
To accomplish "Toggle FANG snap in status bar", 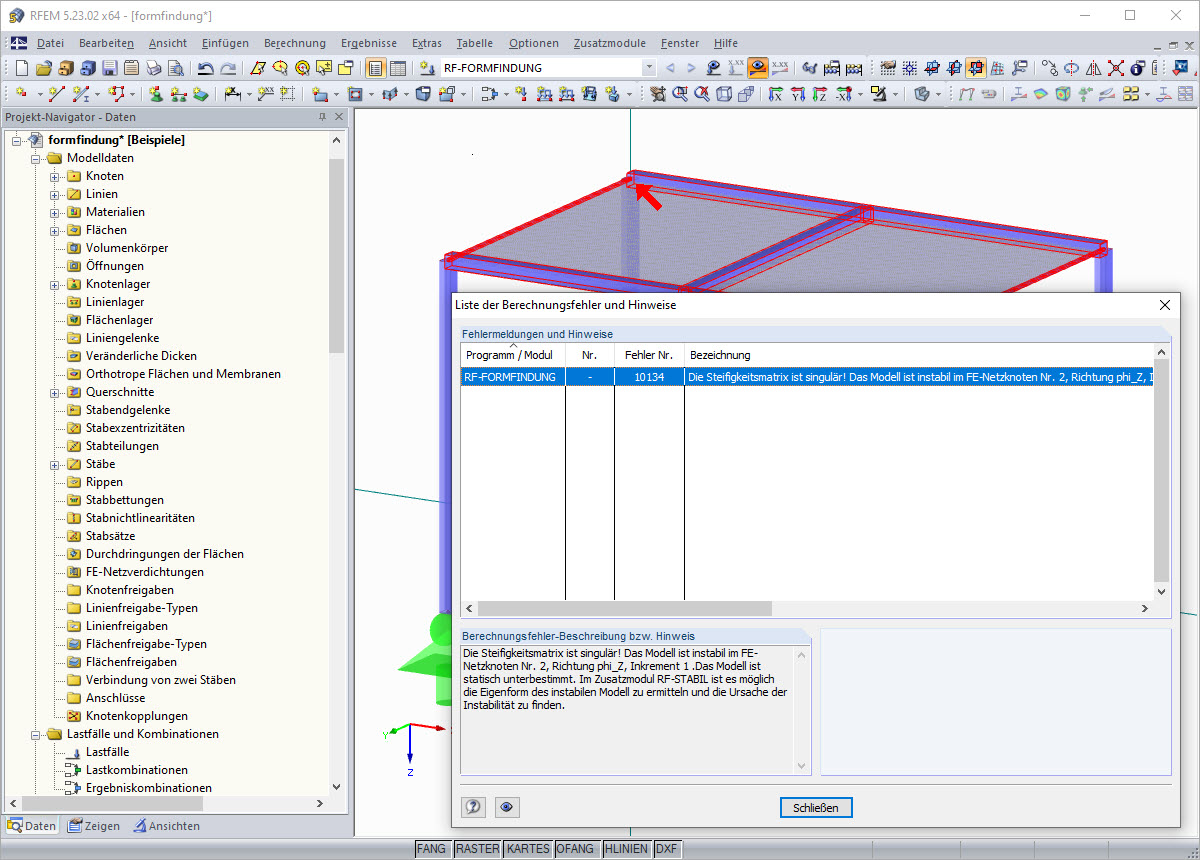I will pos(431,848).
